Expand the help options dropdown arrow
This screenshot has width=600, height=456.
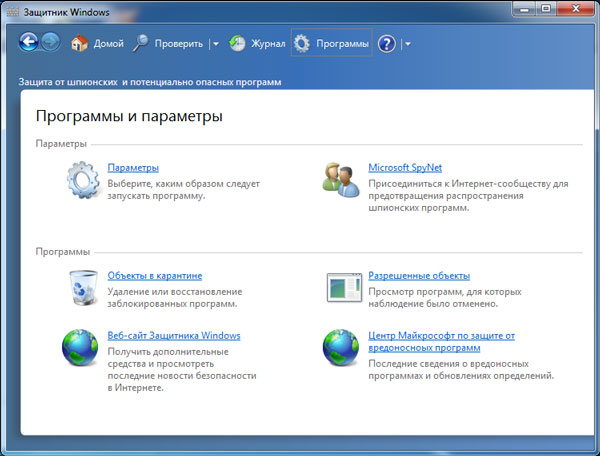coord(408,44)
